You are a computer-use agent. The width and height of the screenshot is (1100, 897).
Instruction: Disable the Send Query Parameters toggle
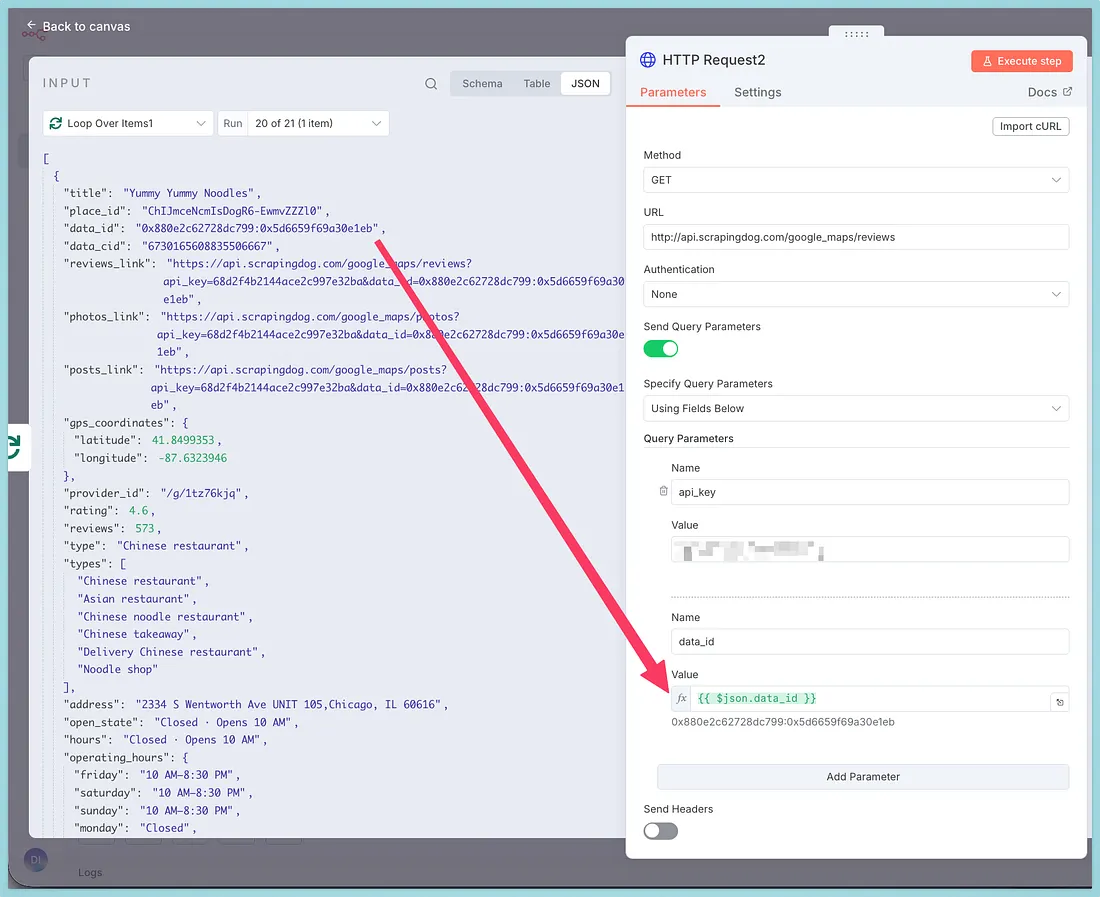click(660, 349)
